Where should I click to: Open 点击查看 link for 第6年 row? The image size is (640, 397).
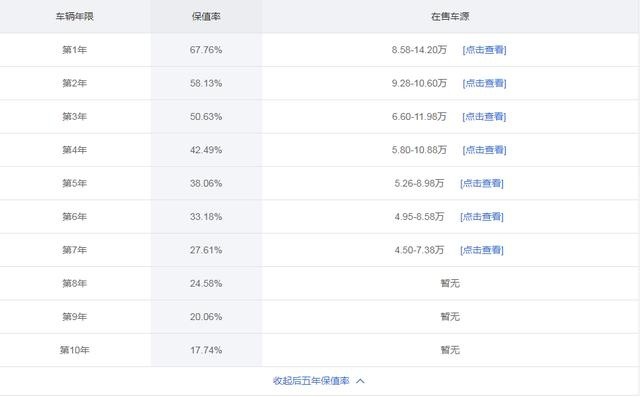coord(482,217)
